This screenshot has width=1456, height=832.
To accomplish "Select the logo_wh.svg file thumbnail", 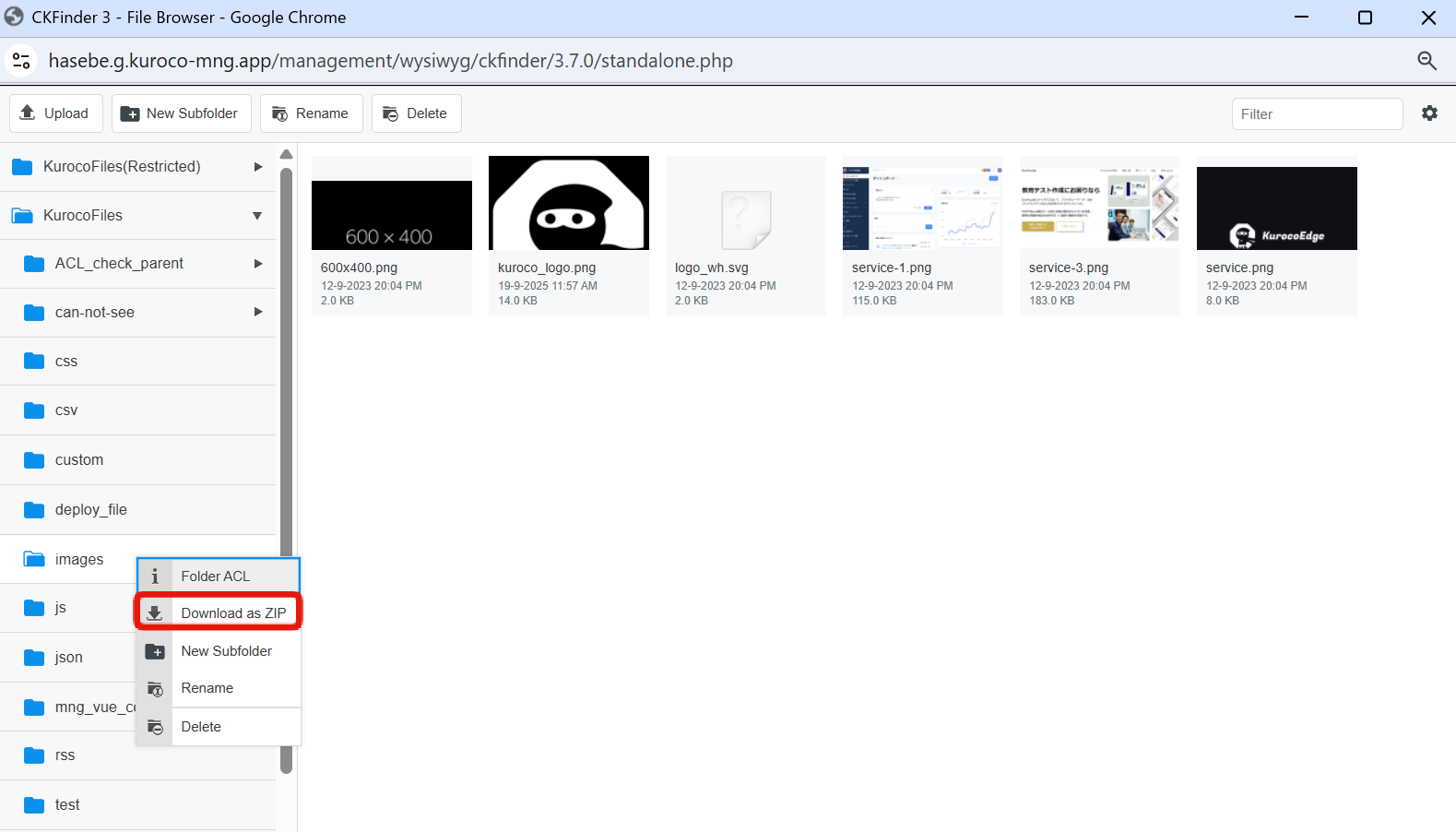I will pos(746,220).
